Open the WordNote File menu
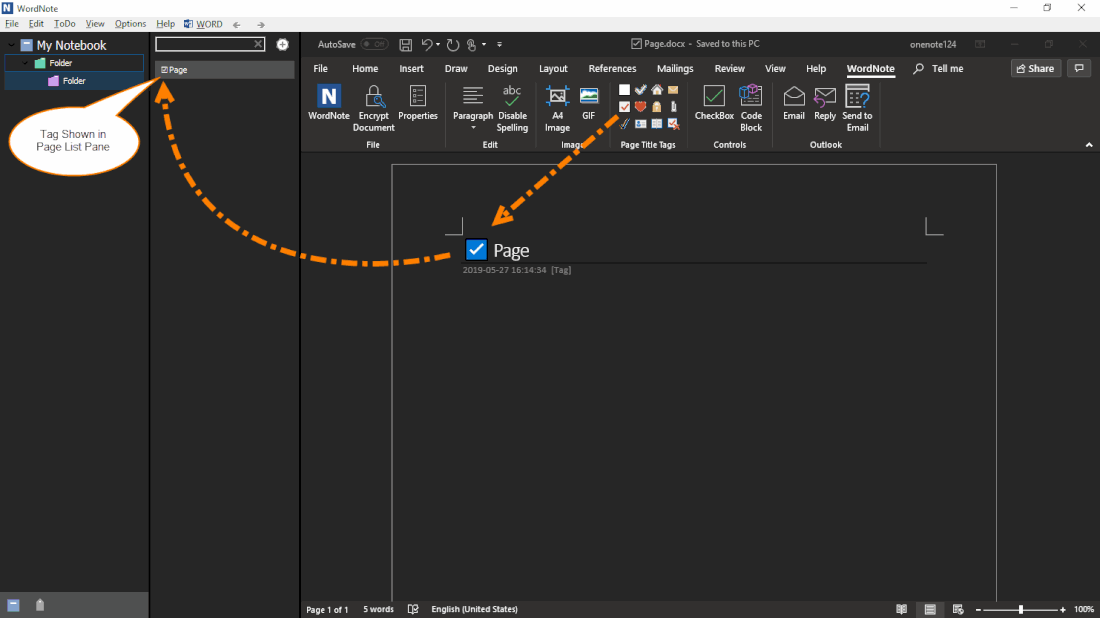Image resolution: width=1100 pixels, height=618 pixels. click(x=12, y=24)
